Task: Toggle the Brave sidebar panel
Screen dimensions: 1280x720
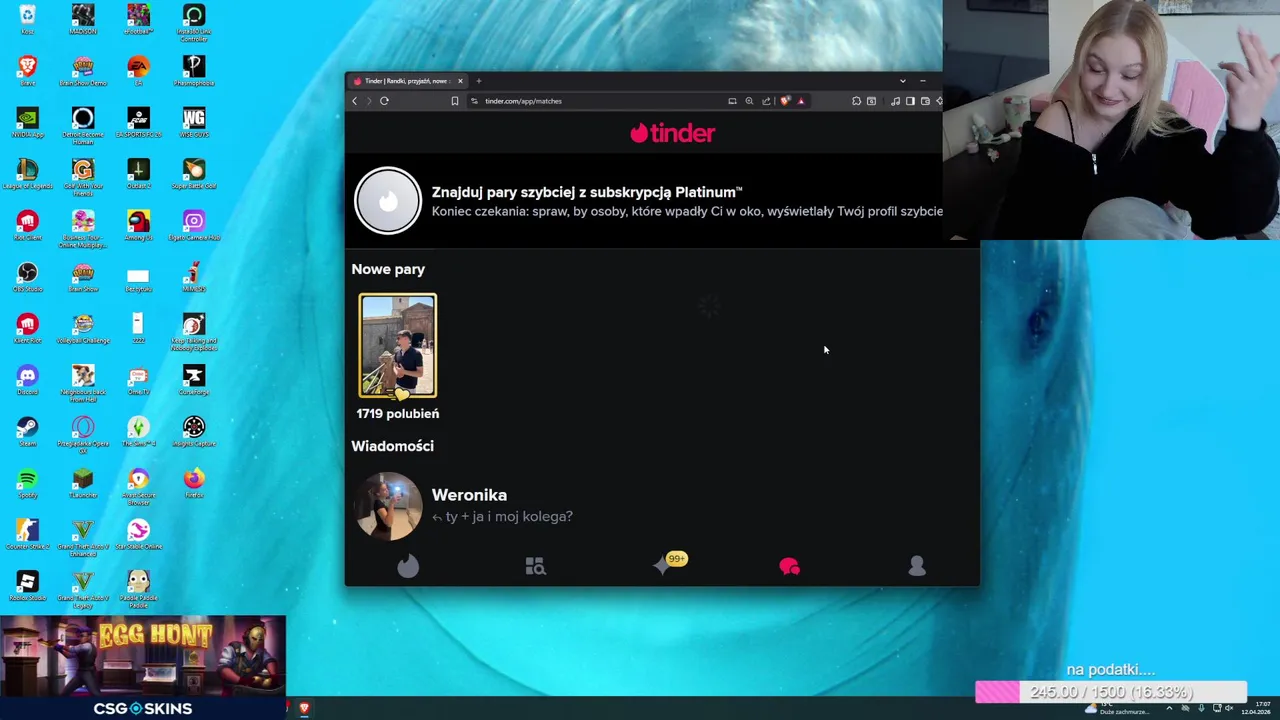Action: (910, 101)
